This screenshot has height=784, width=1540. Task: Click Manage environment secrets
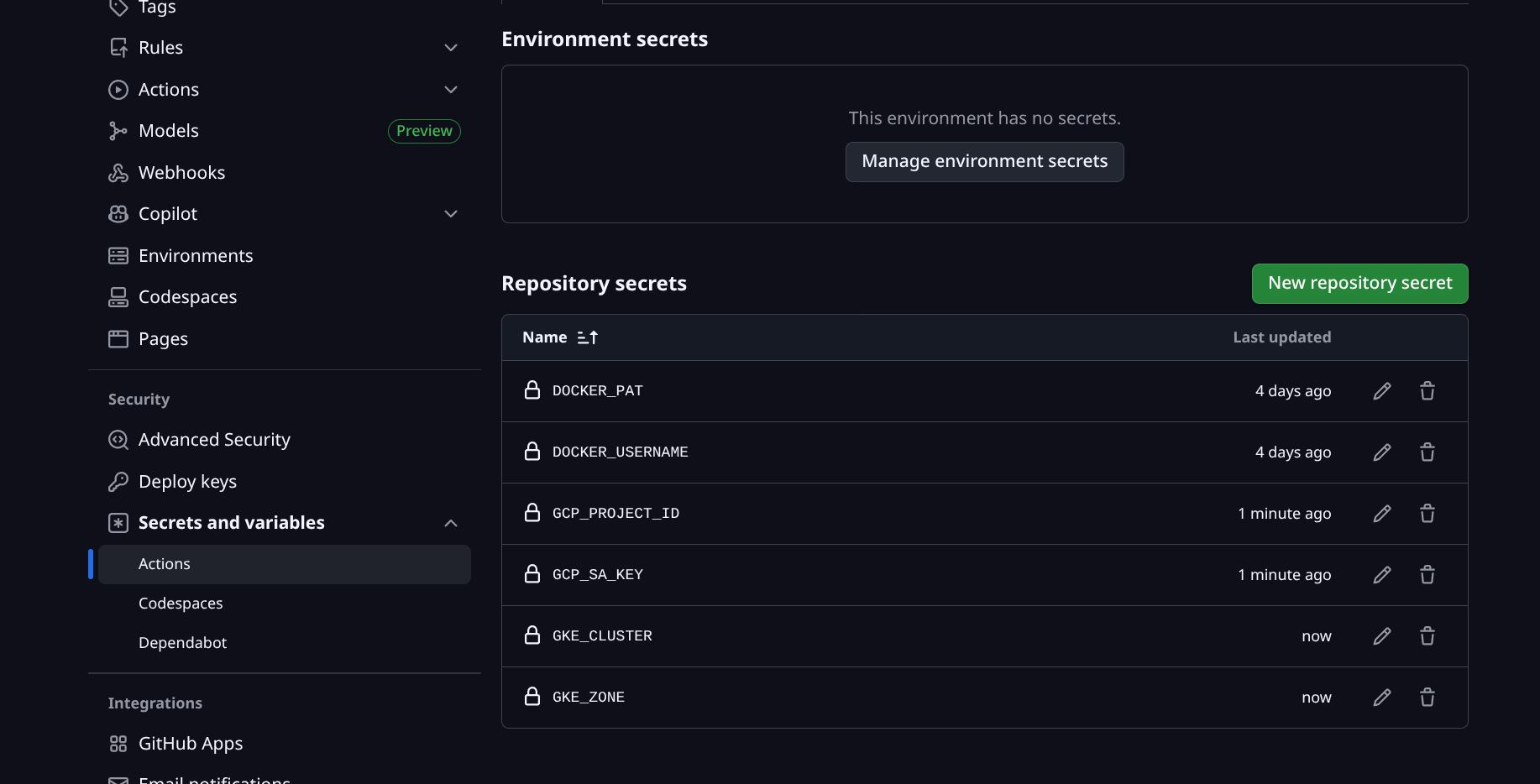click(x=984, y=161)
